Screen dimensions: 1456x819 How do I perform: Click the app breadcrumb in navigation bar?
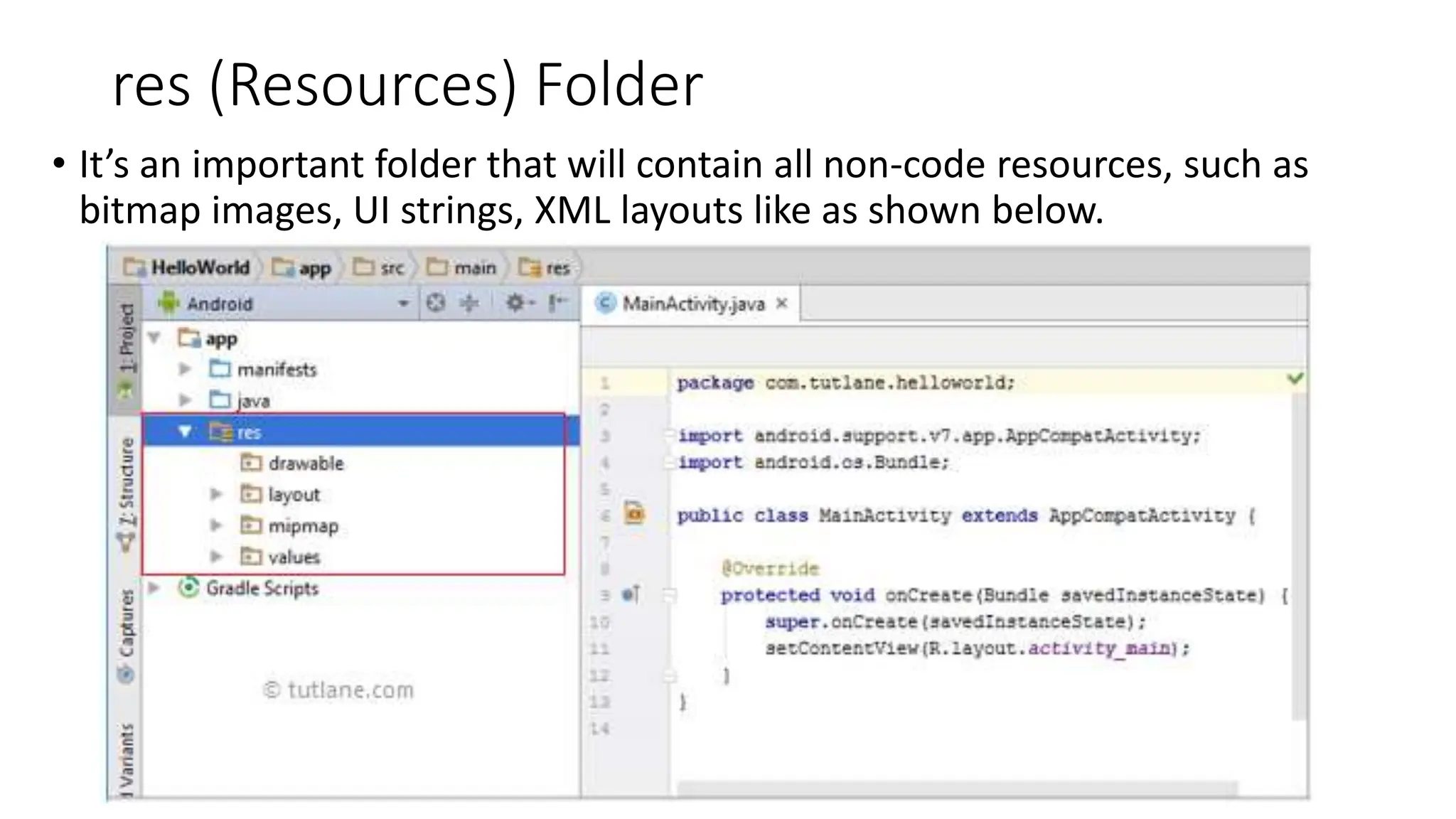click(x=301, y=268)
